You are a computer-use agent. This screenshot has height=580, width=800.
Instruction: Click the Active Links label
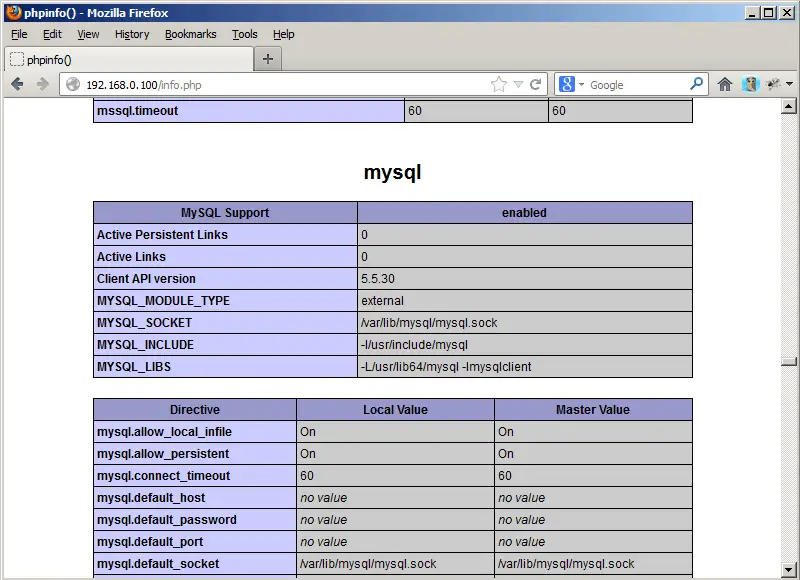tap(131, 257)
